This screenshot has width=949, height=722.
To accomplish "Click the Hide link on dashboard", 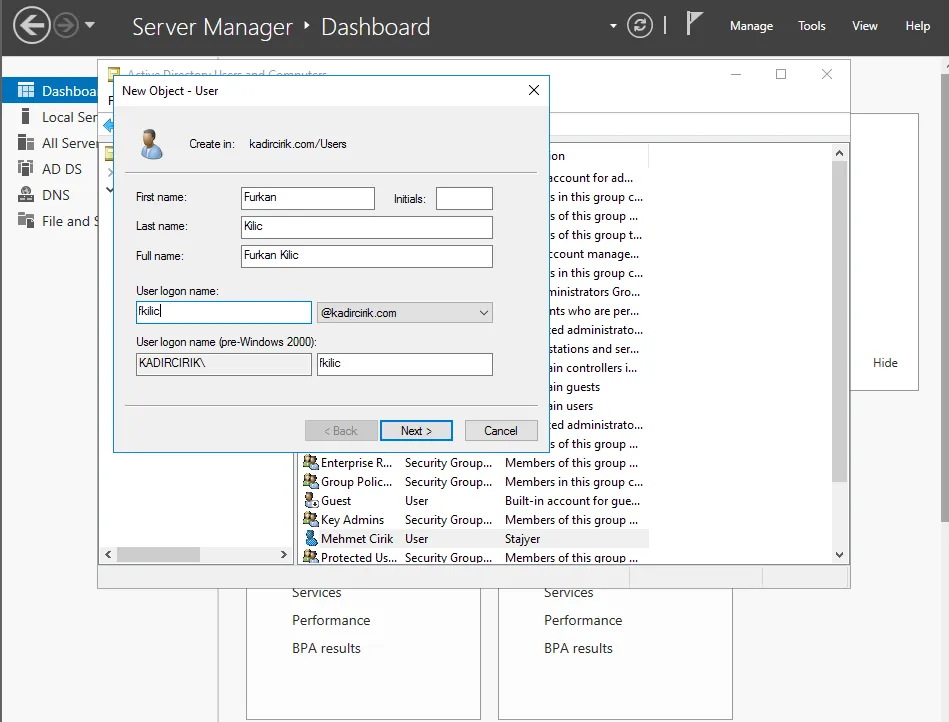I will [885, 363].
